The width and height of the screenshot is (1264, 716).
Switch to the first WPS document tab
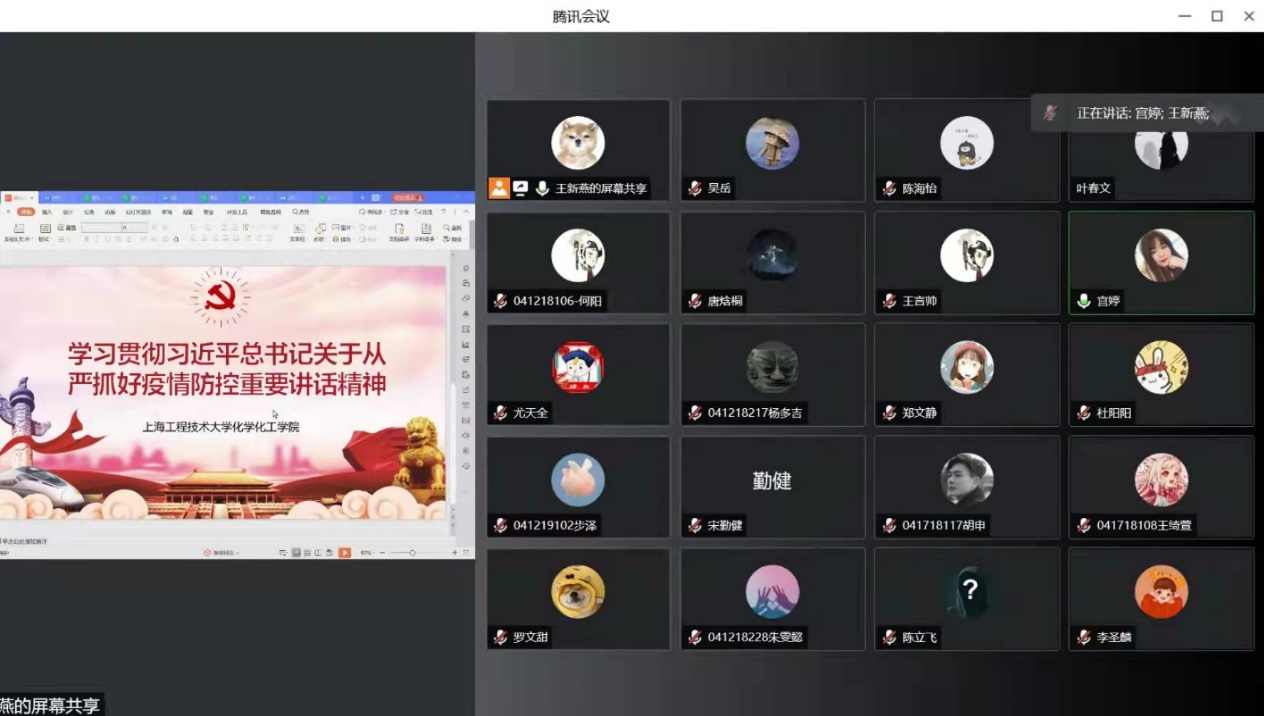[18, 198]
